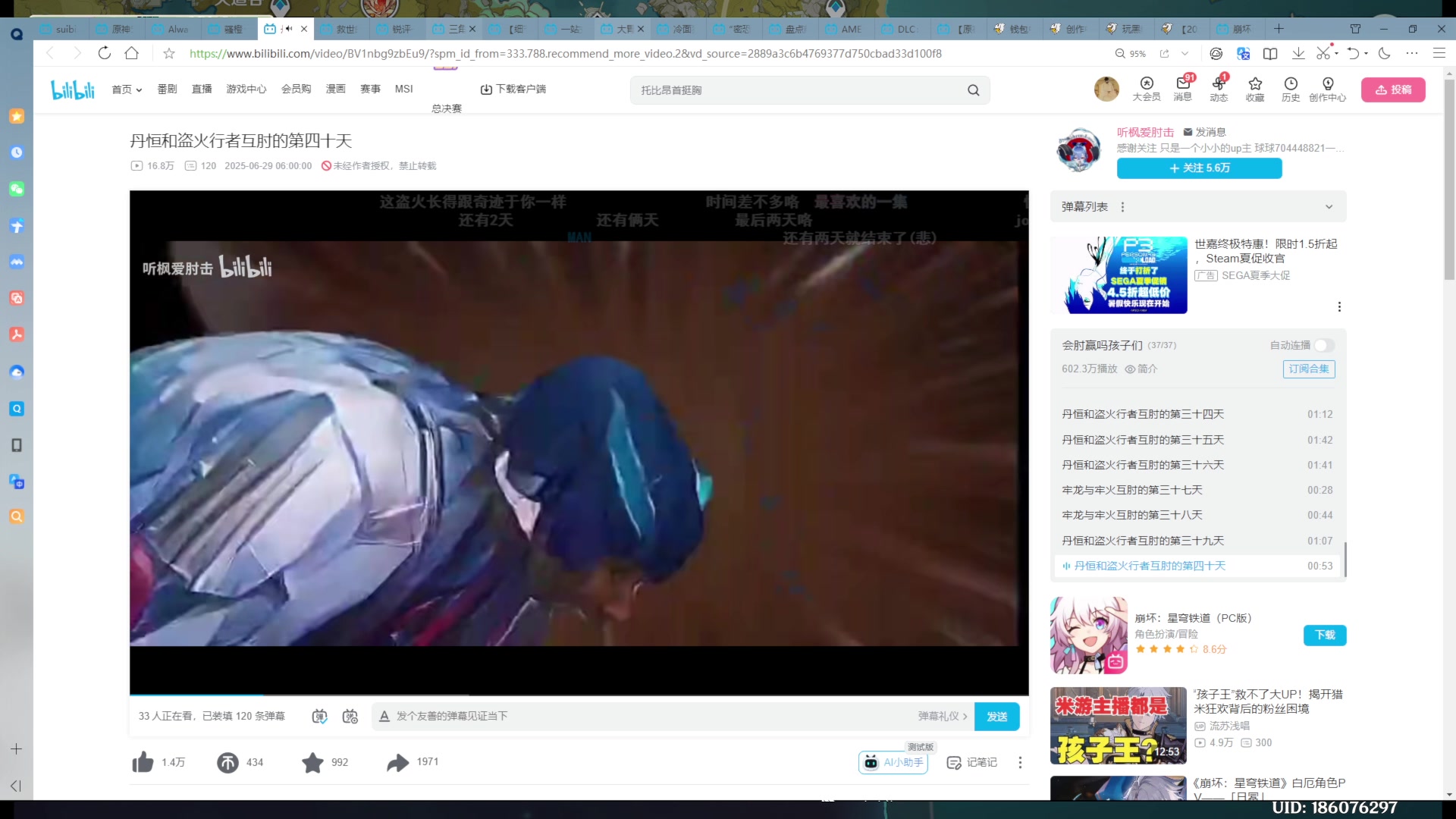Screen dimensions: 1456x819
Task: Open 首页 dropdown arrow in nav
Action: point(139,89)
